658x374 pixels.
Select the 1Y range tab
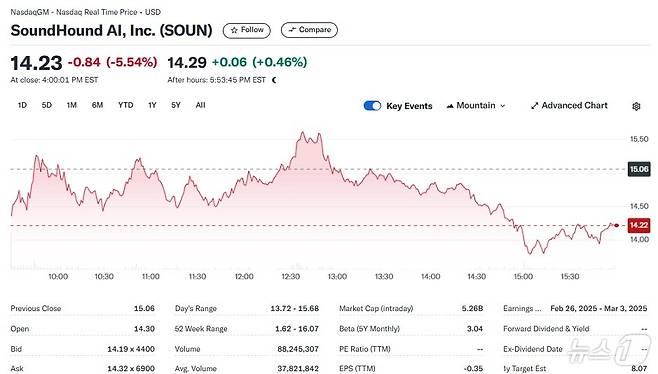152,105
